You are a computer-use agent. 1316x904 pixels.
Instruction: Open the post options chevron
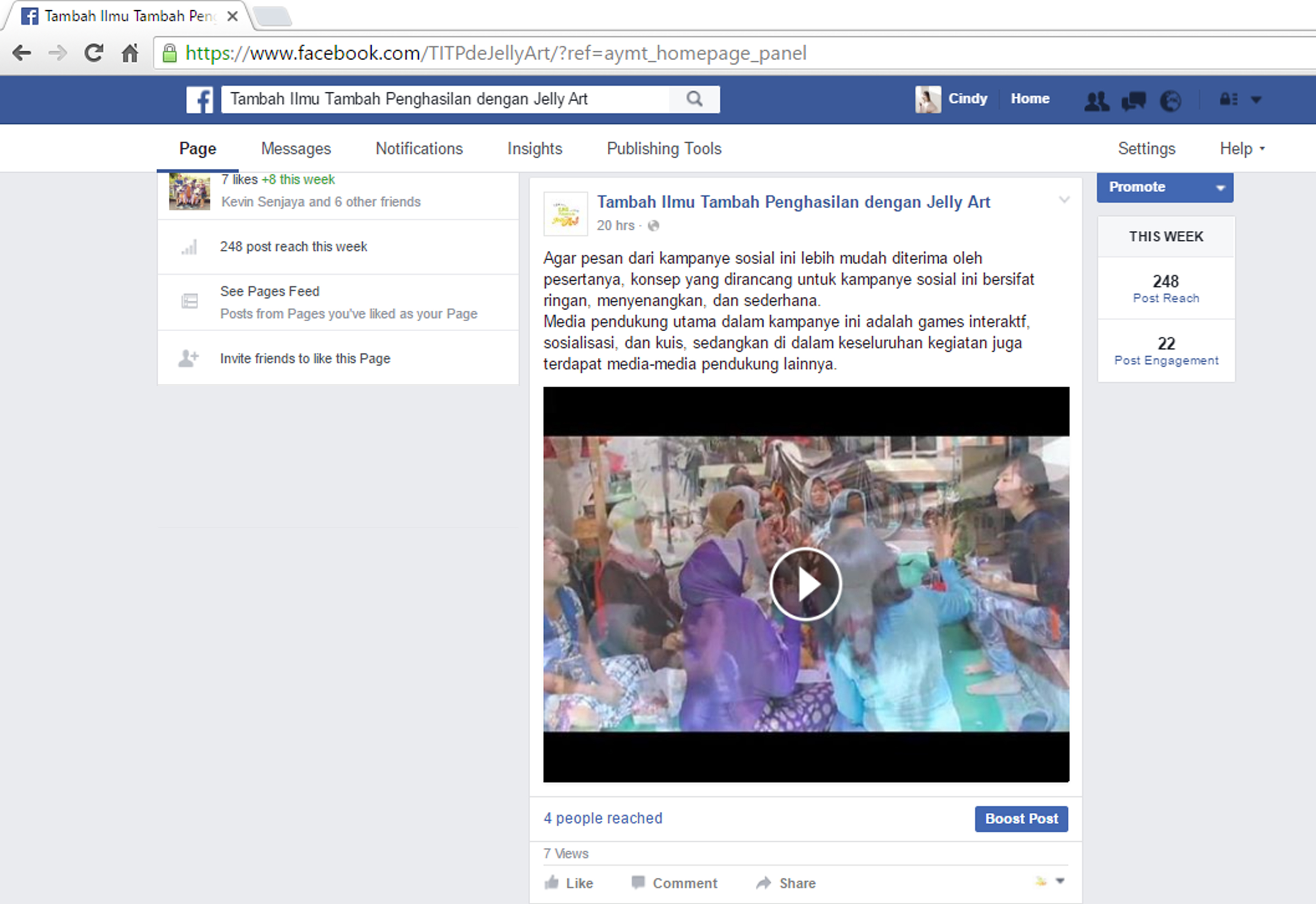1064,200
